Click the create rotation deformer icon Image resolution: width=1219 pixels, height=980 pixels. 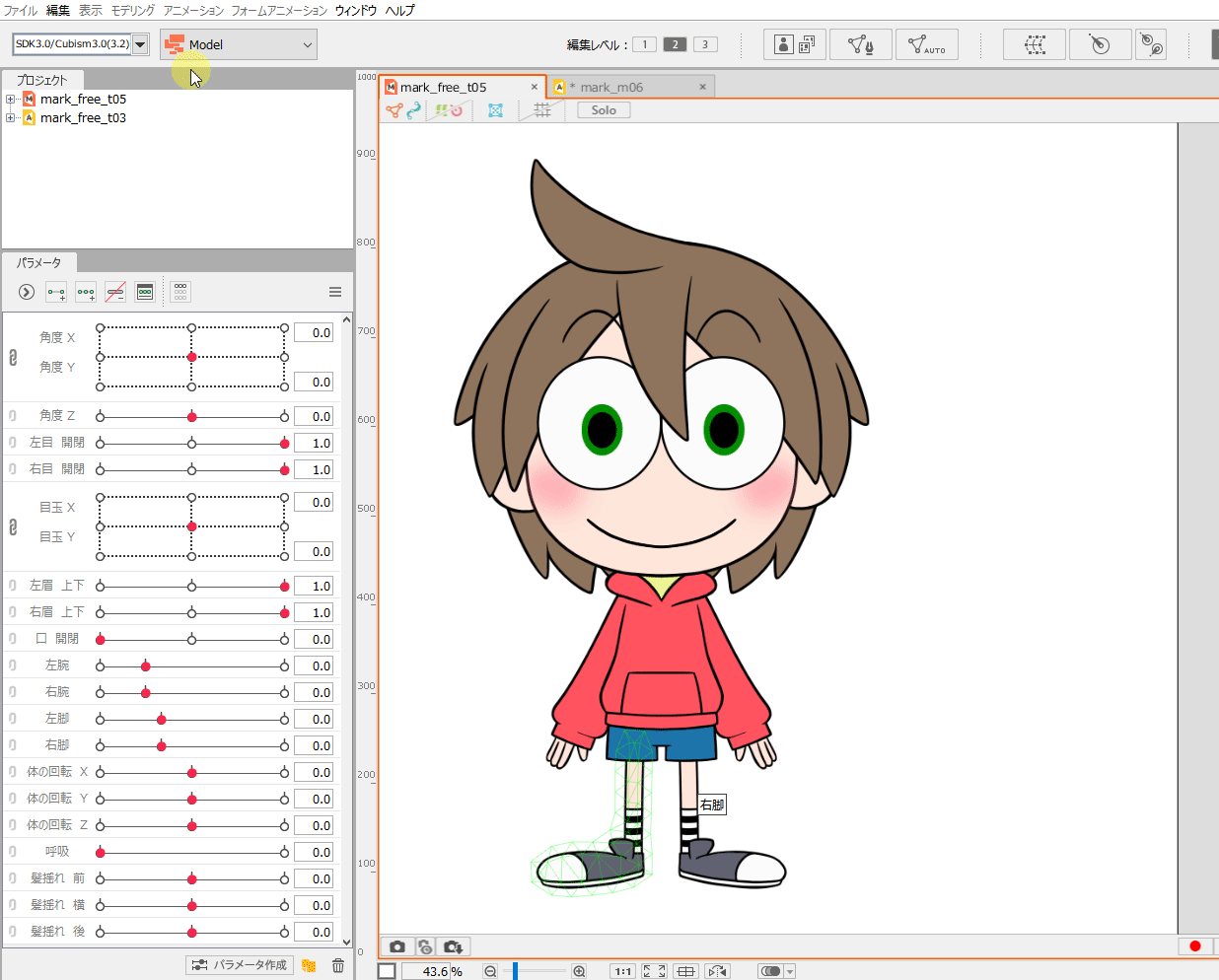click(x=1100, y=45)
